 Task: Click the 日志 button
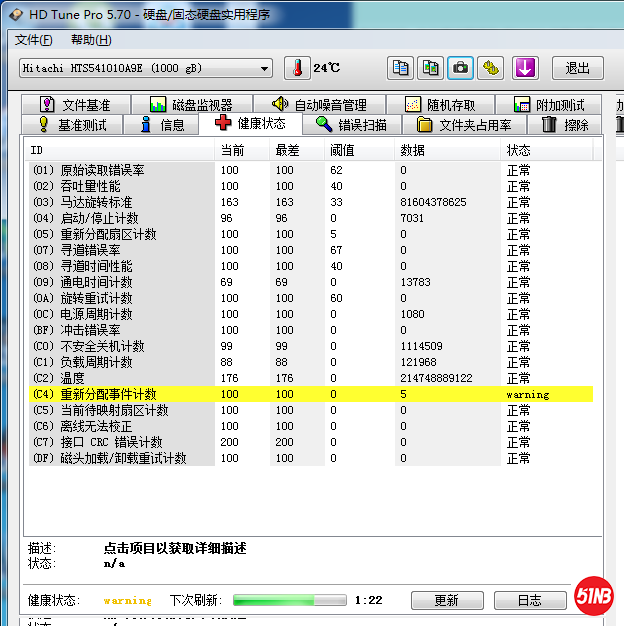[529, 600]
